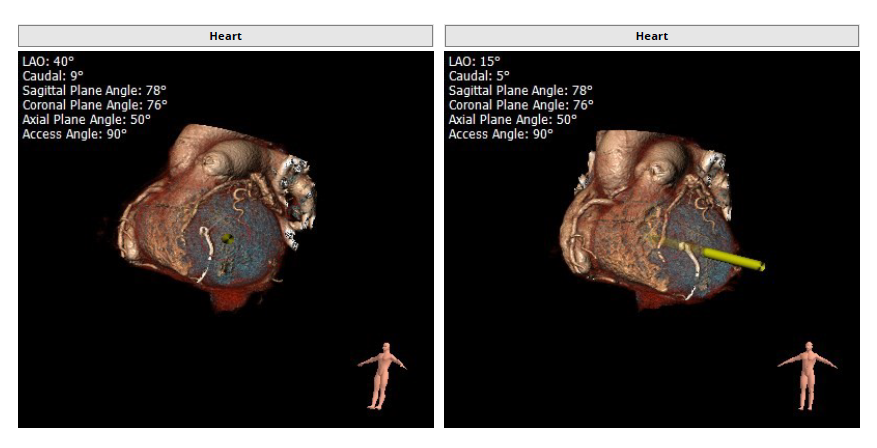Click the yellow target marker on left heart
The image size is (877, 448).
(227, 238)
